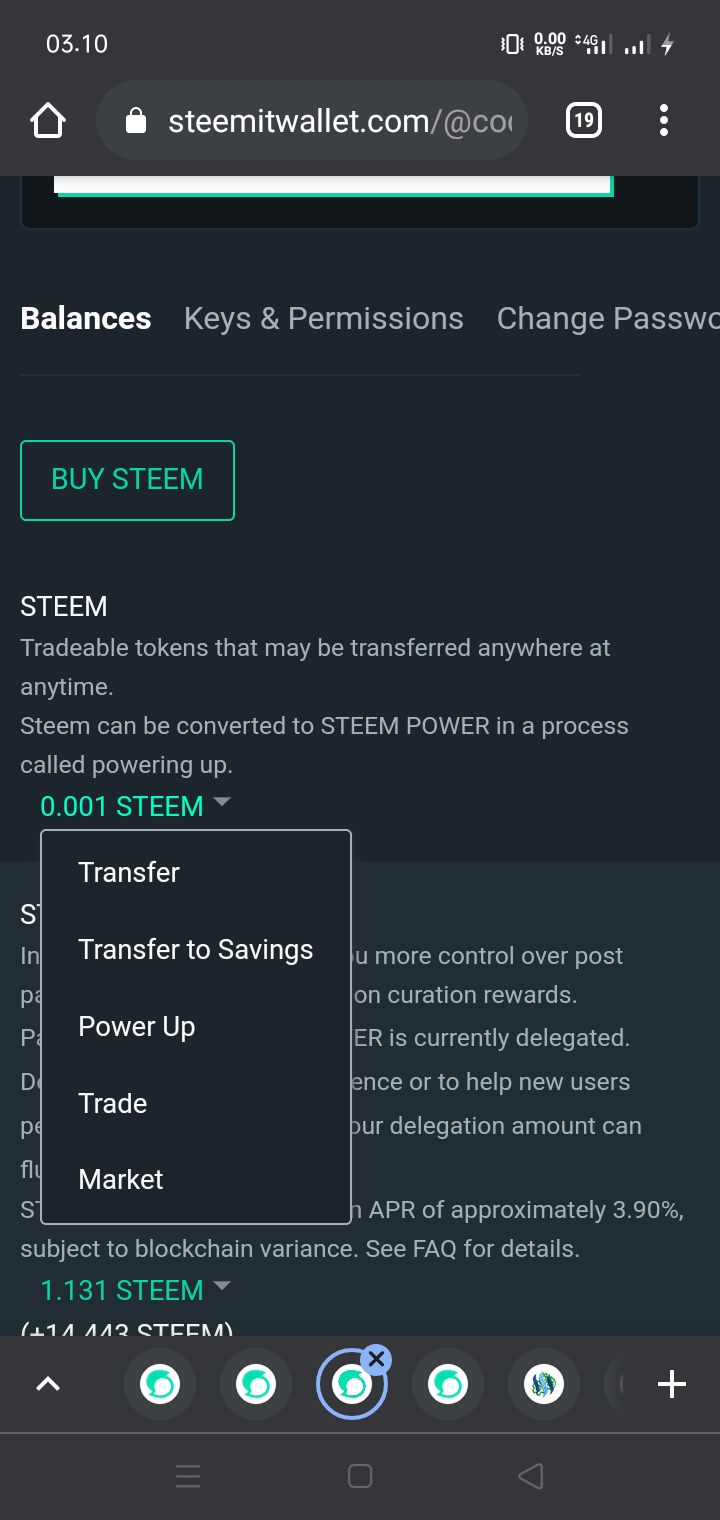Tap the lock icon in address bar
This screenshot has height=1520, width=720.
click(x=135, y=122)
